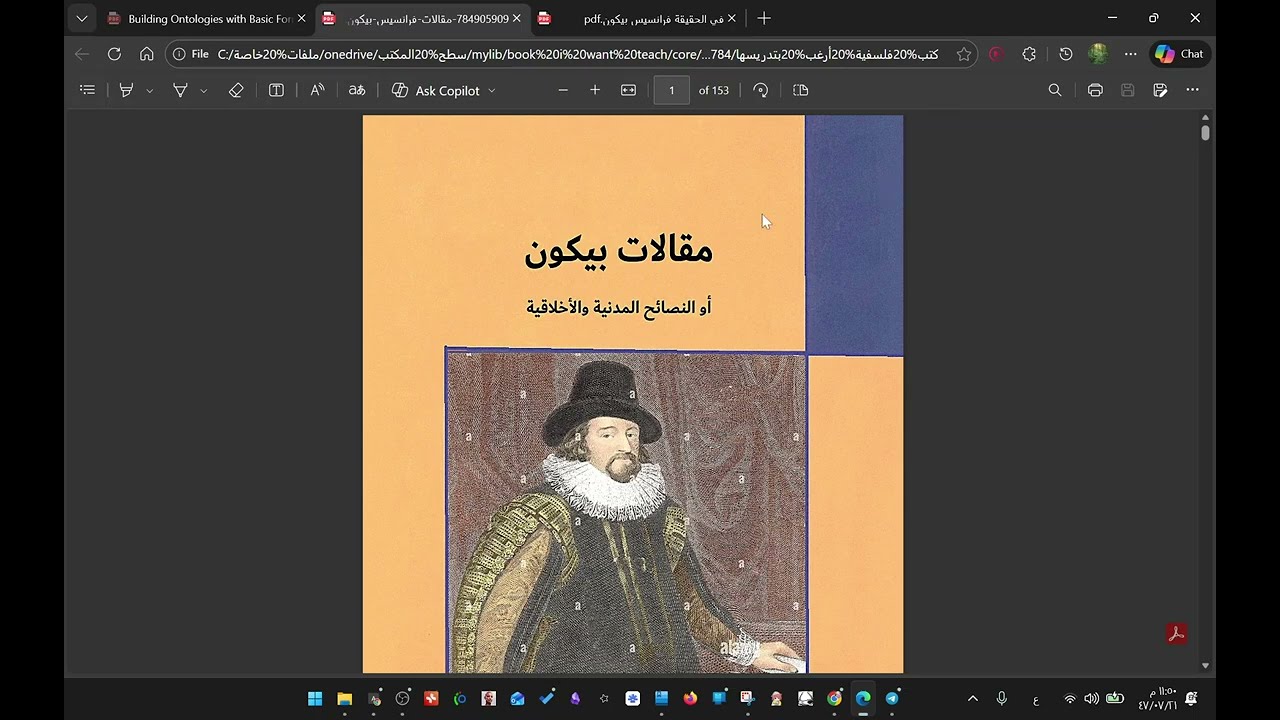Open the Copilot Chat button
Screen dimensions: 1280x720
(x=1180, y=54)
